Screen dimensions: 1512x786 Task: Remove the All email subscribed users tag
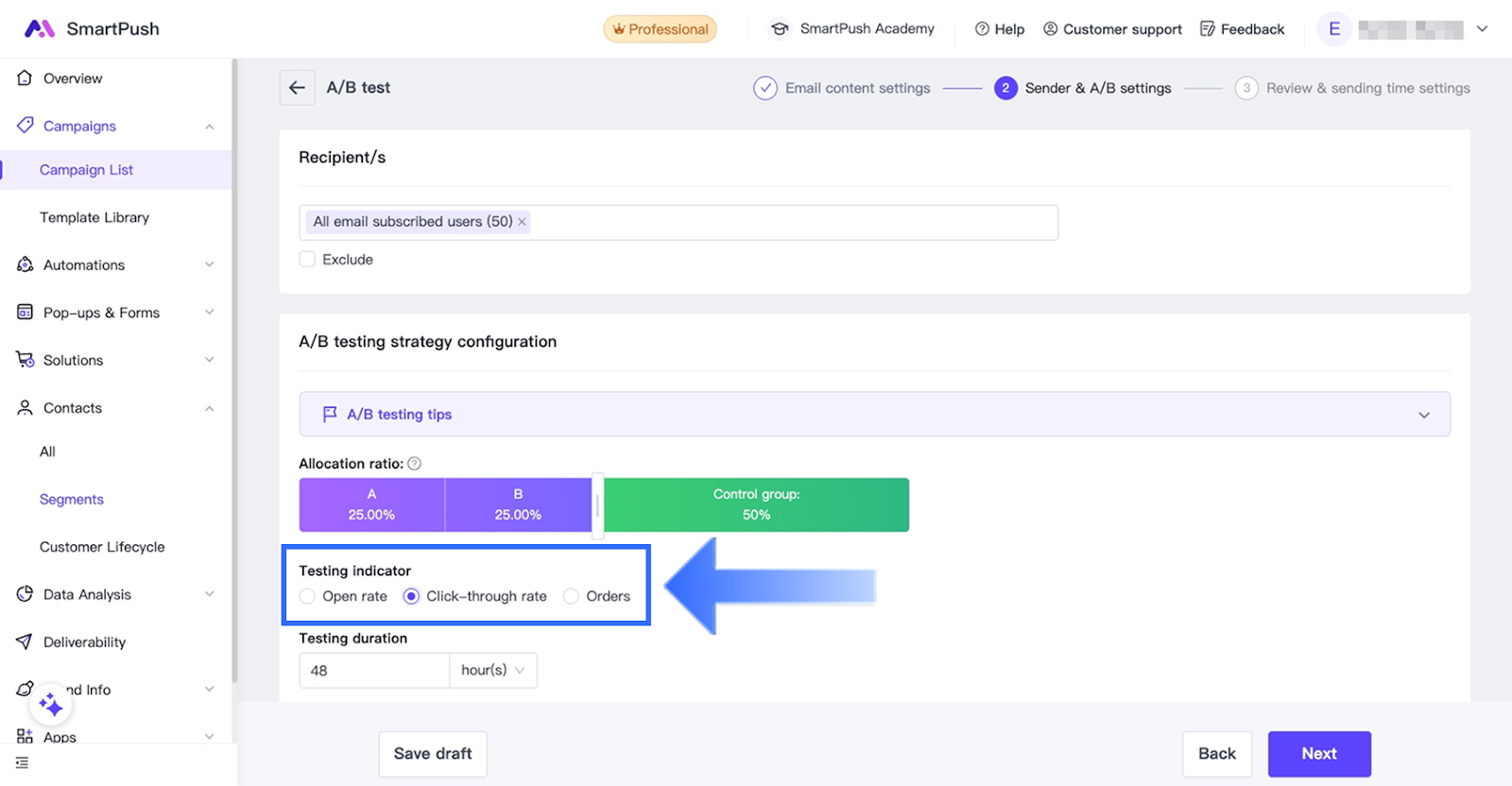tap(522, 222)
